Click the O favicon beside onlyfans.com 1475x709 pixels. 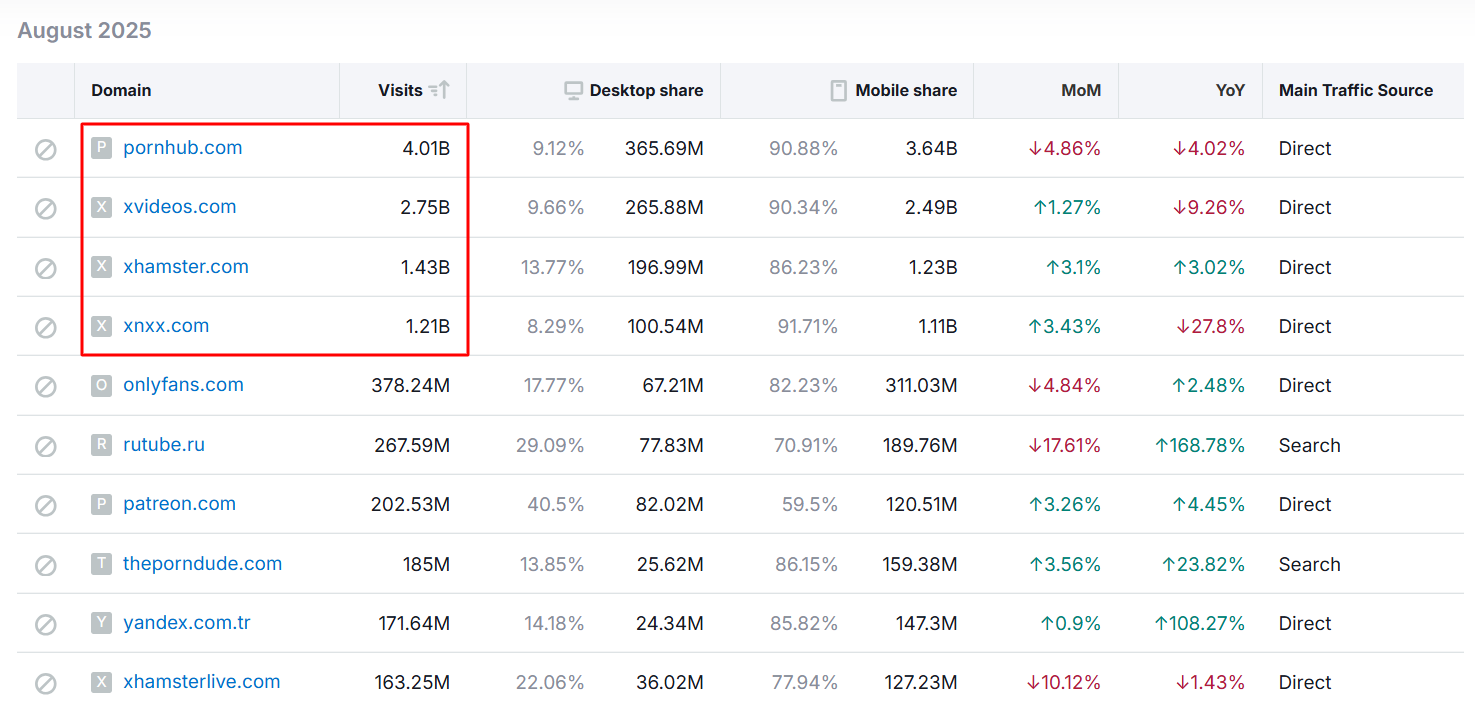click(101, 385)
